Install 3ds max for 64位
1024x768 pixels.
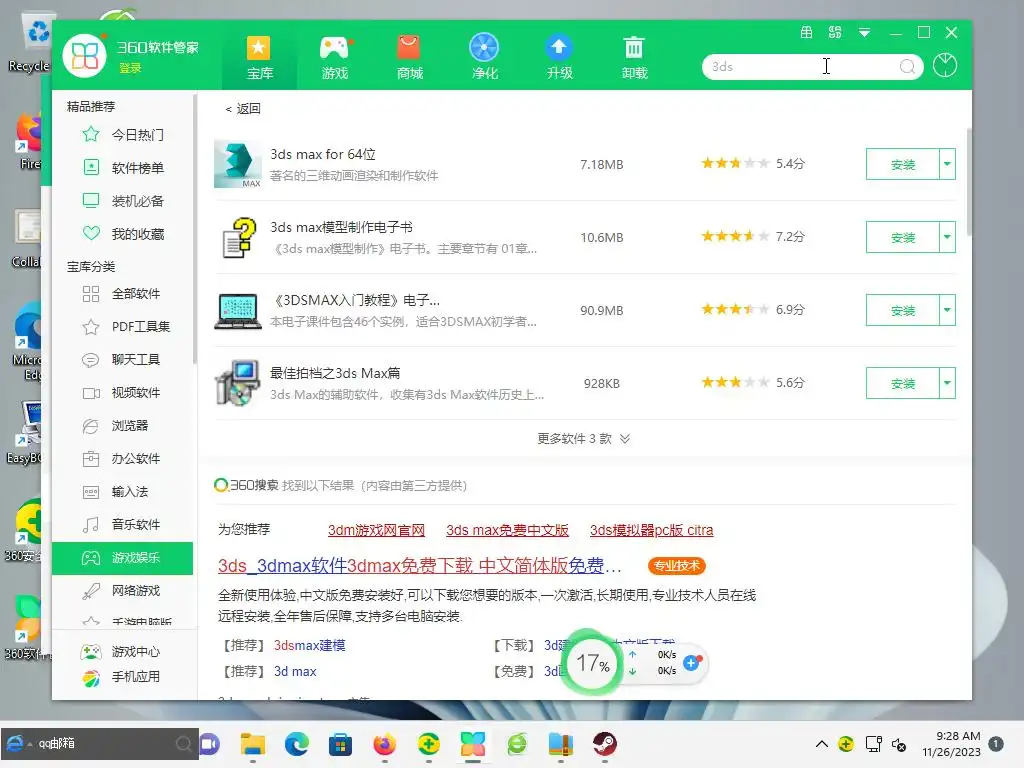tap(903, 165)
